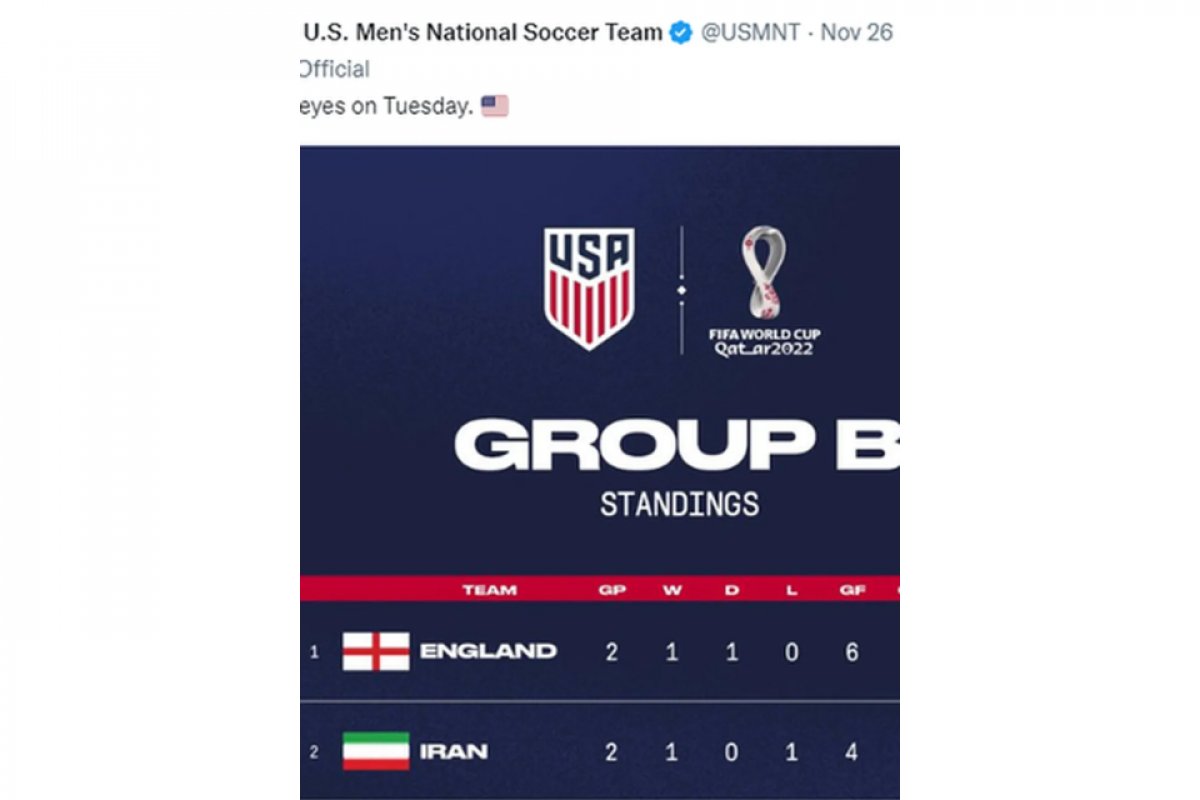Click the W column header
Image resolution: width=1200 pixels, height=800 pixels.
(672, 589)
